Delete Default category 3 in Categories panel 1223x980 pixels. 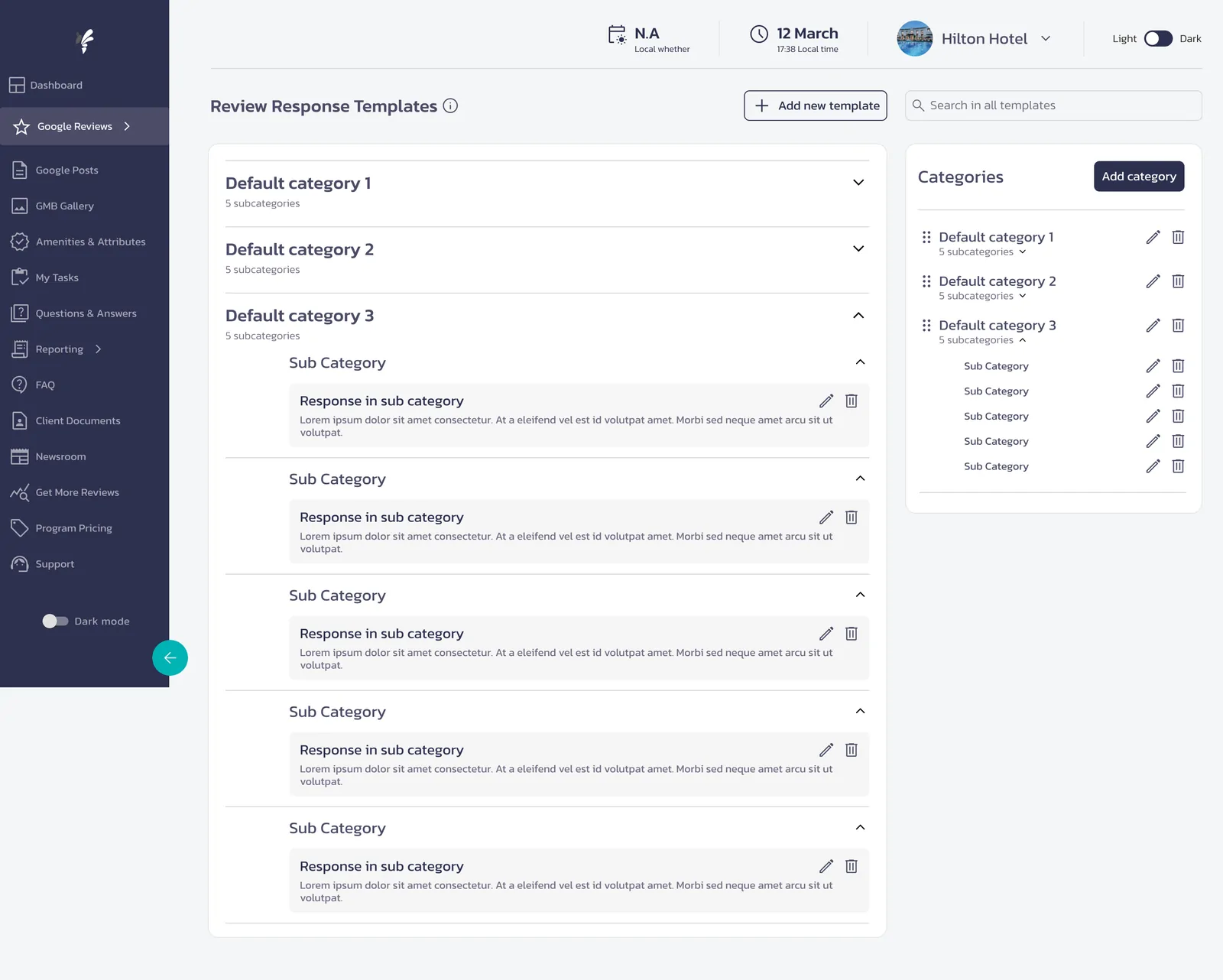[1178, 326]
